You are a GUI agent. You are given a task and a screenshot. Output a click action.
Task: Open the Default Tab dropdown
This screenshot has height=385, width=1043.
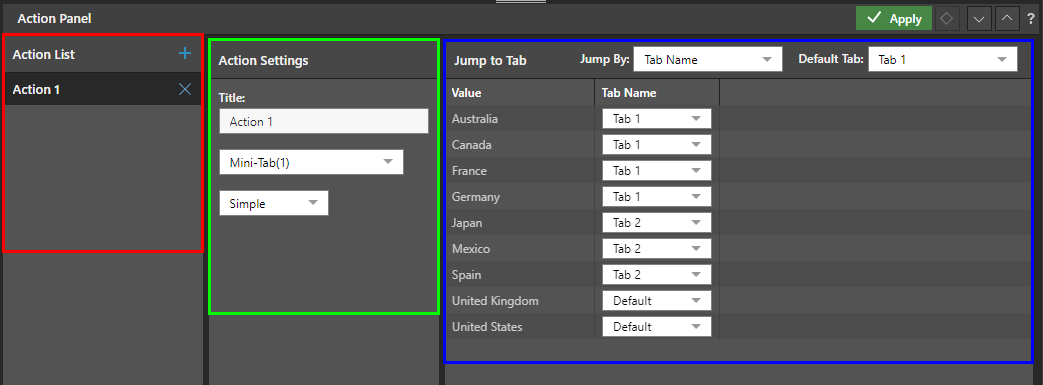943,59
